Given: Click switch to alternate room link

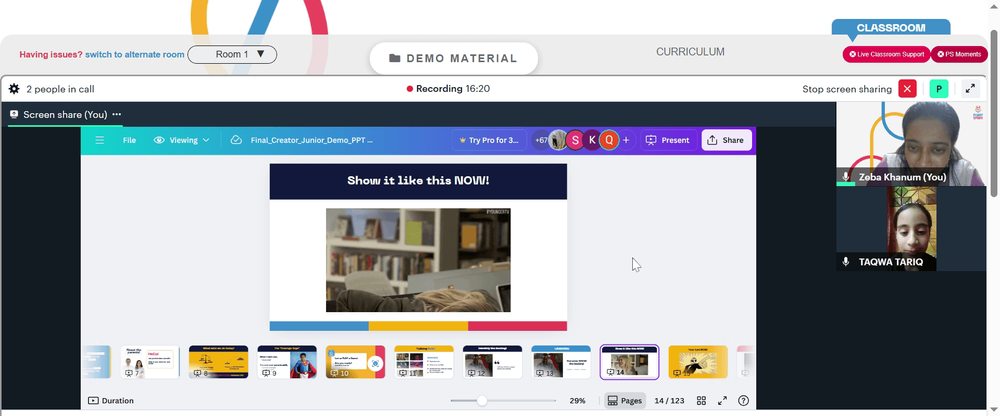Looking at the screenshot, I should [135, 54].
